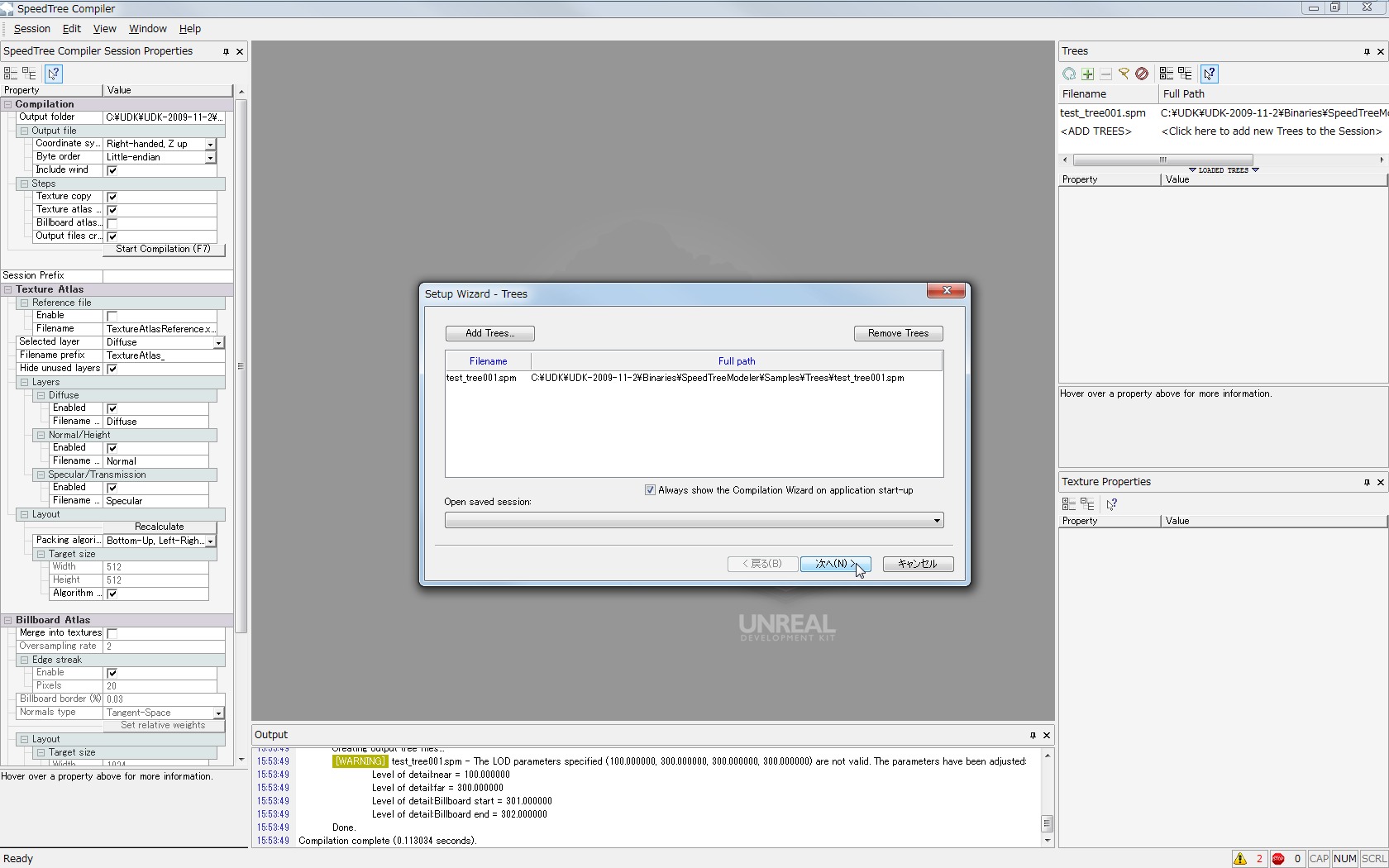Enable the Billboard atlas step checkbox
Image resolution: width=1389 pixels, height=868 pixels.
[x=112, y=223]
